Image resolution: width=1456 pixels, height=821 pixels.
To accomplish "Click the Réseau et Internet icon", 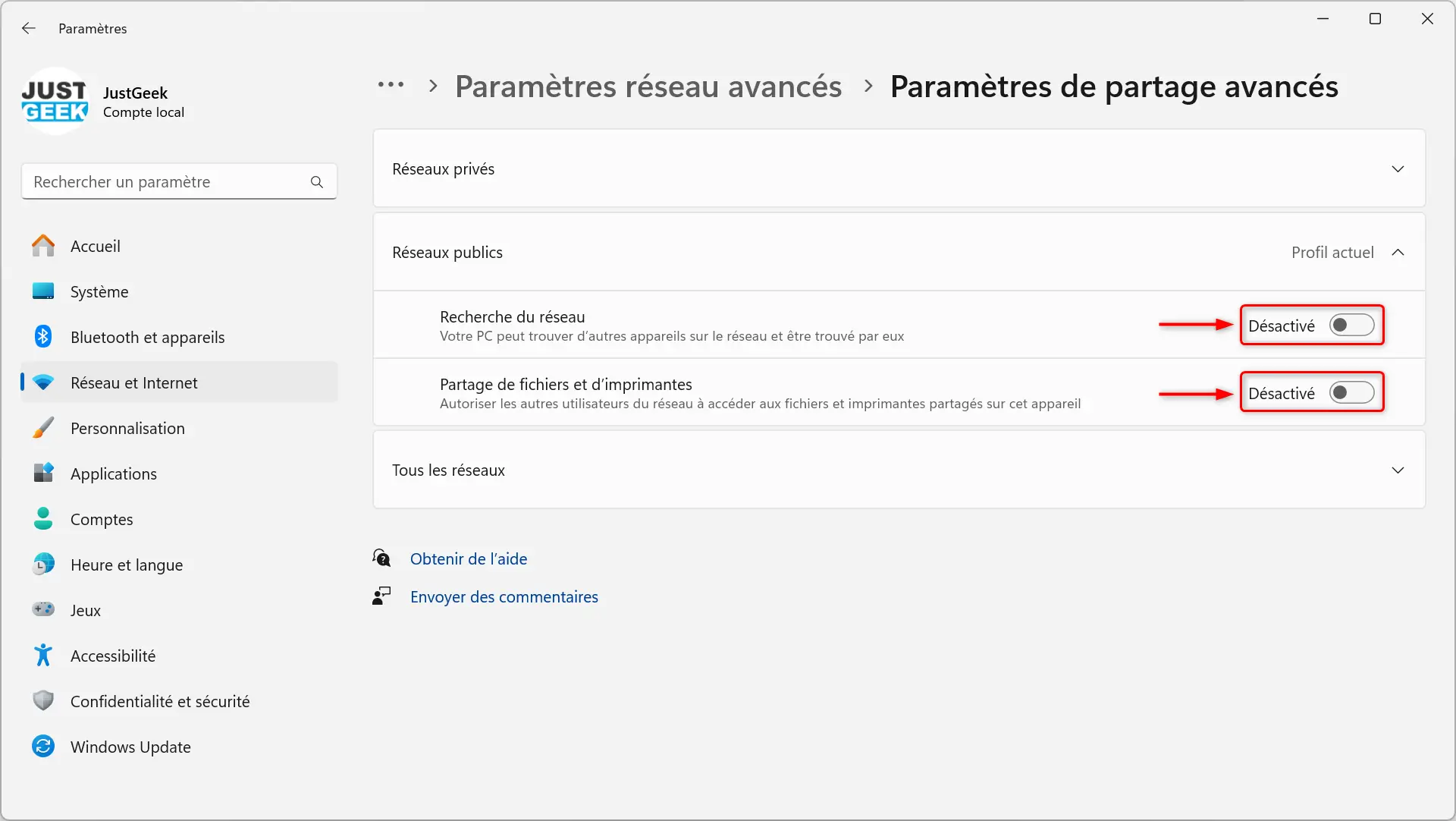I will (x=44, y=382).
